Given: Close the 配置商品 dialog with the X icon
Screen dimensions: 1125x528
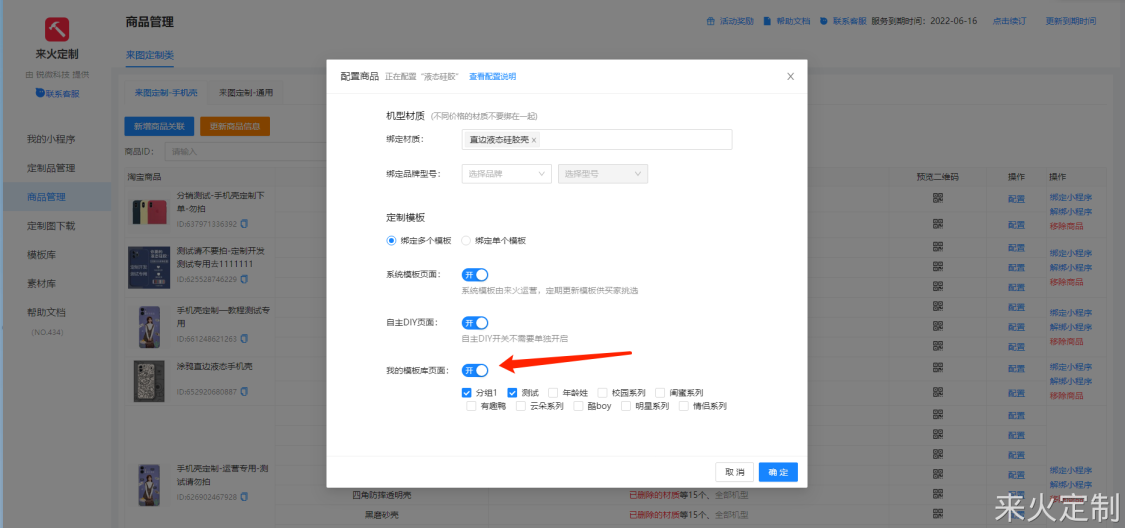Looking at the screenshot, I should [790, 76].
